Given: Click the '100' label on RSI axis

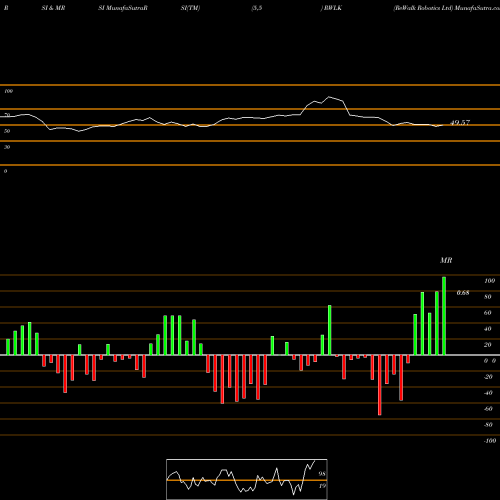Looking at the screenshot, I should click(x=9, y=91).
